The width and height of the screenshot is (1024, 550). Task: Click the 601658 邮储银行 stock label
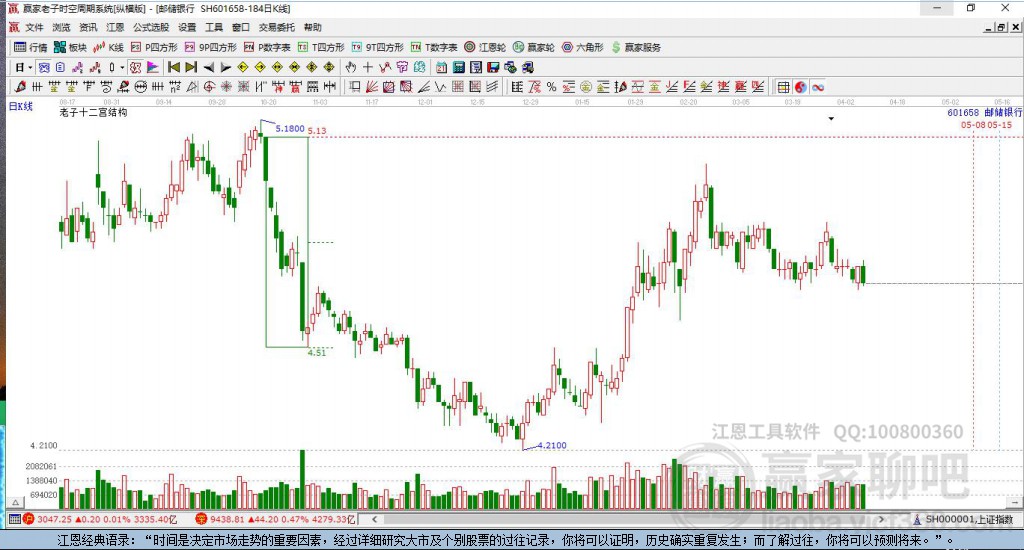tap(984, 112)
